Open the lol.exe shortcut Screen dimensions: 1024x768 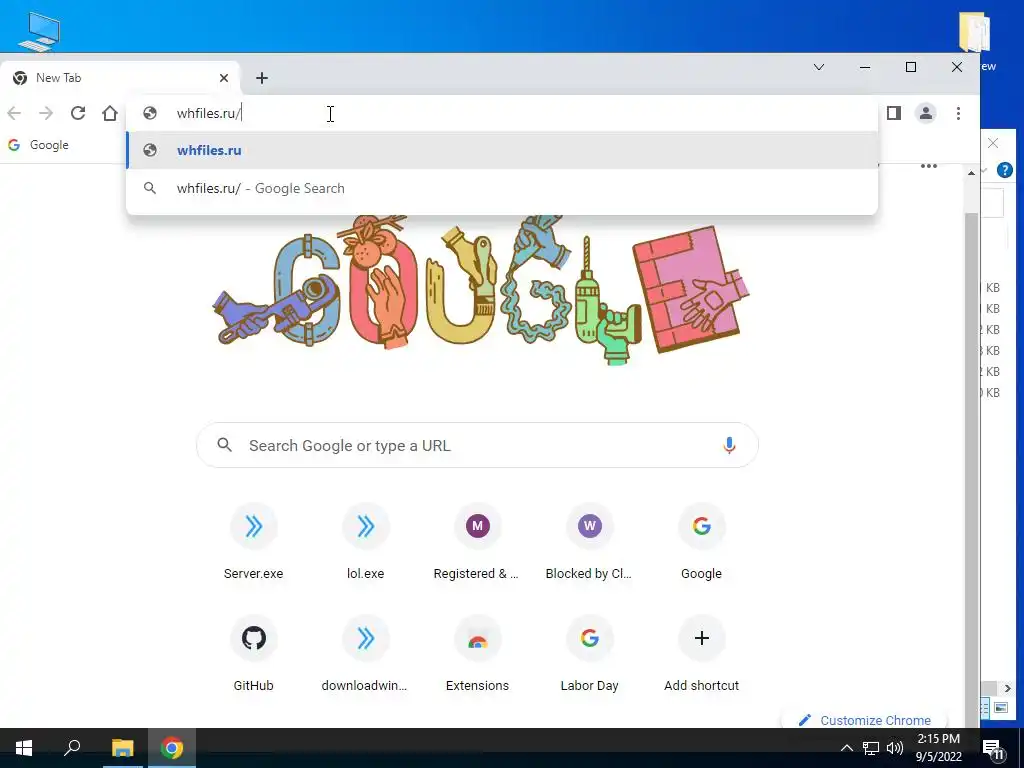[366, 542]
